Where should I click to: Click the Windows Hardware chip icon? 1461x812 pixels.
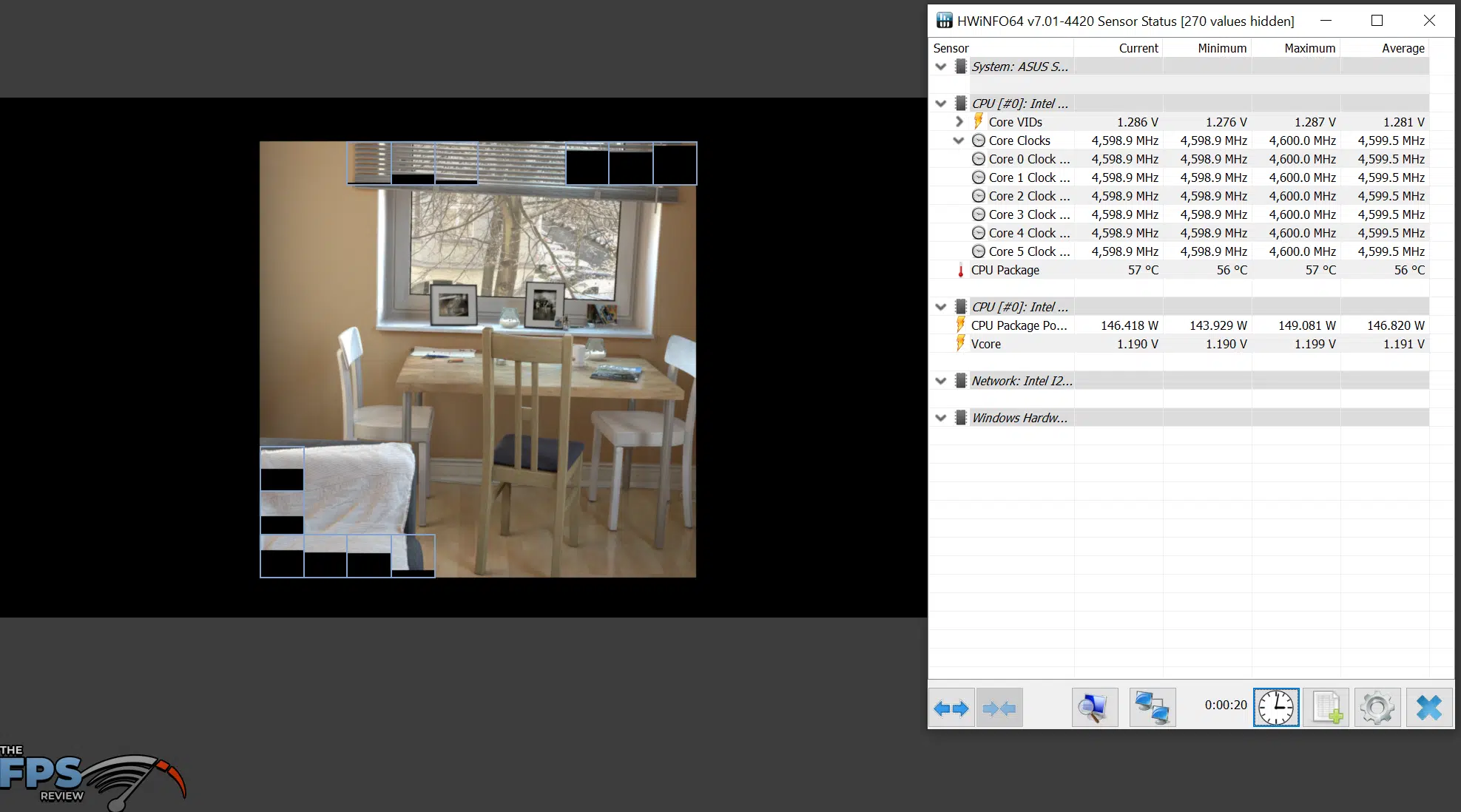[960, 418]
